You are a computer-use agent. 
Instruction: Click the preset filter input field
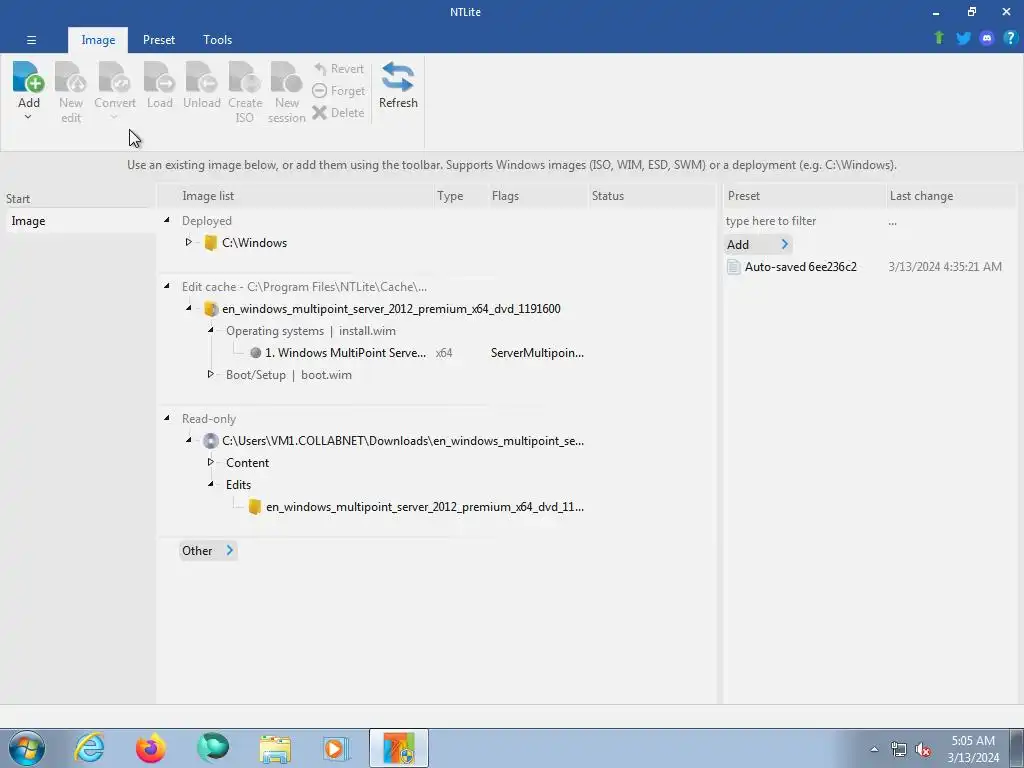pyautogui.click(x=804, y=221)
